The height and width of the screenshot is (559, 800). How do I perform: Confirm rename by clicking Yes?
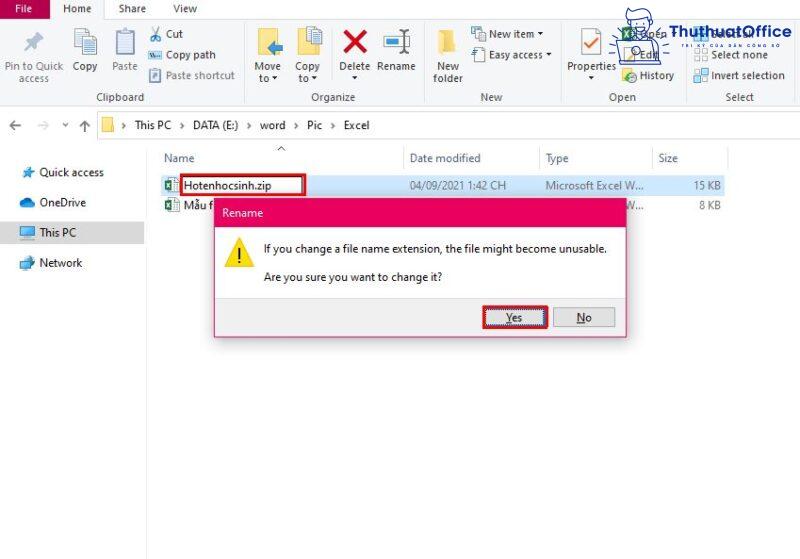[515, 317]
